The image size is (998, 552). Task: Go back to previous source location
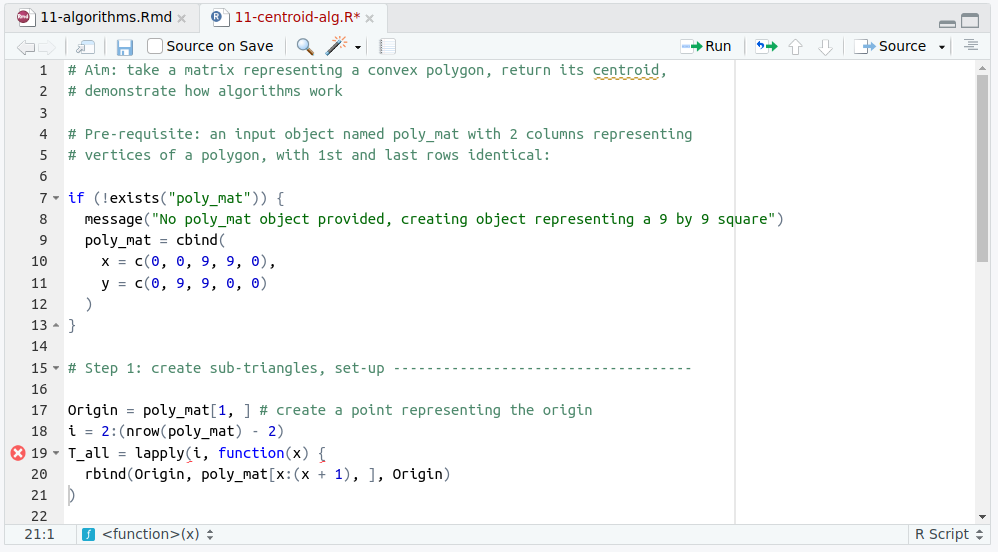tap(25, 46)
